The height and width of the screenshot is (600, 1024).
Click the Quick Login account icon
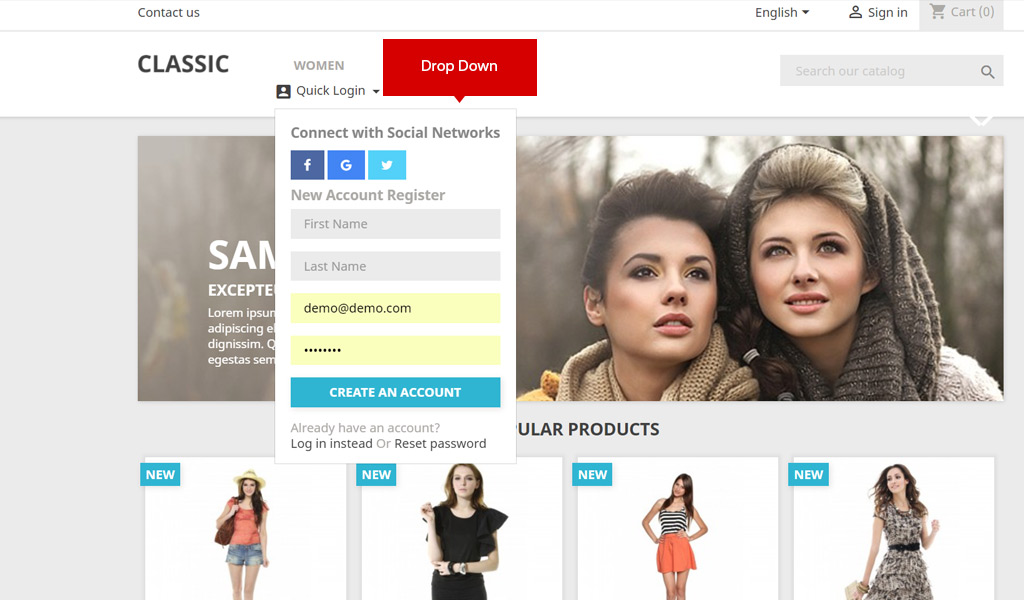(x=283, y=91)
